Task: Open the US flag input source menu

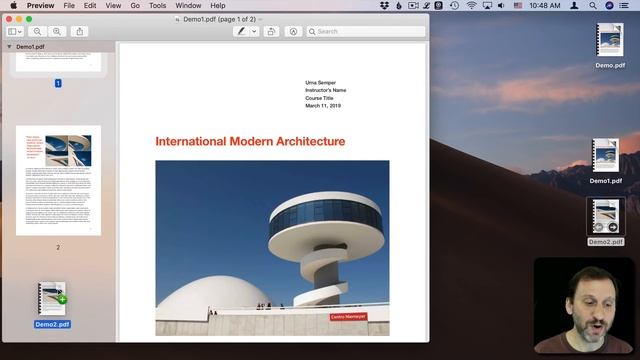Action: (x=518, y=5)
